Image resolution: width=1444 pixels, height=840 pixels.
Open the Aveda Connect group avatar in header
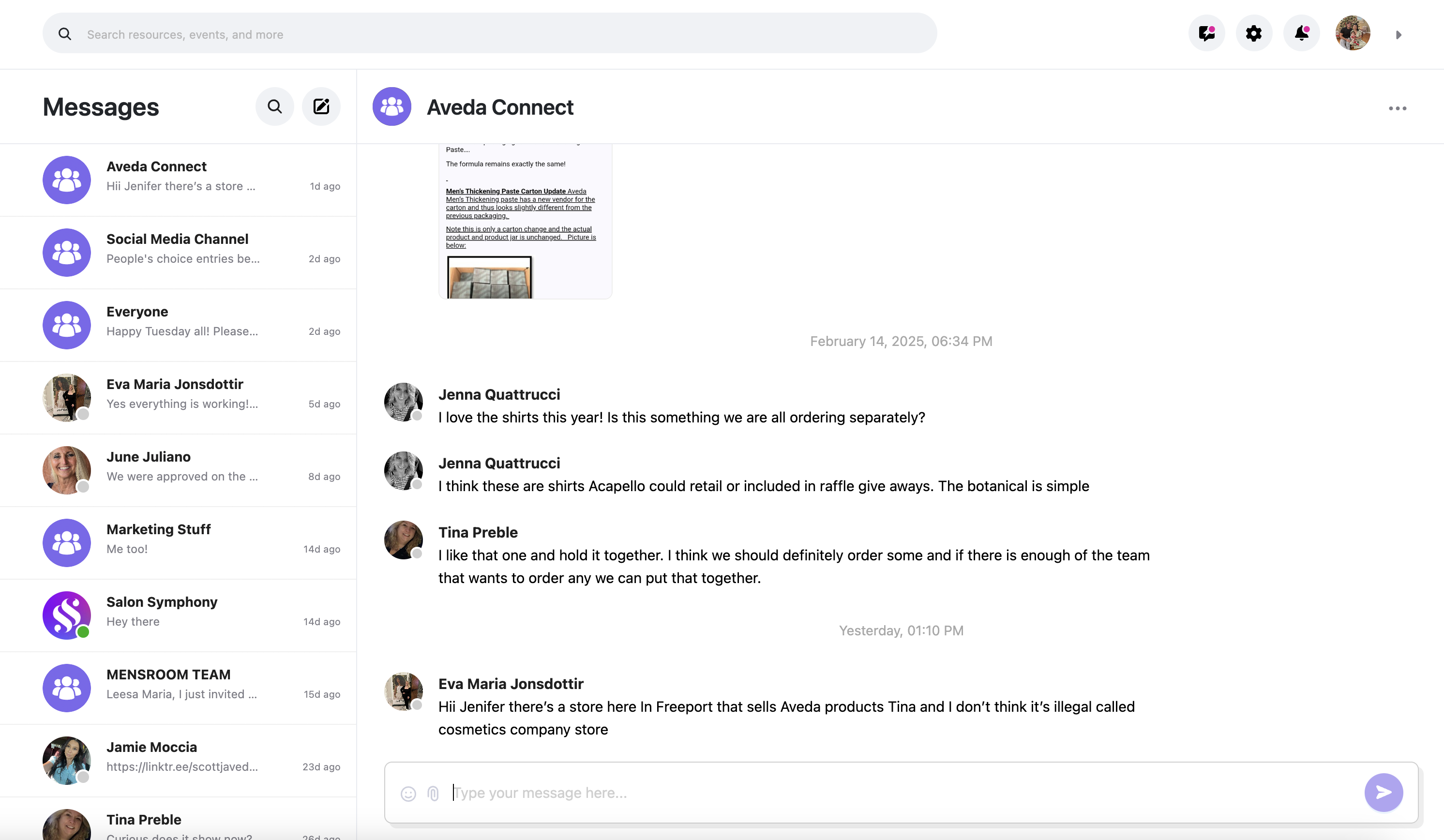click(392, 106)
